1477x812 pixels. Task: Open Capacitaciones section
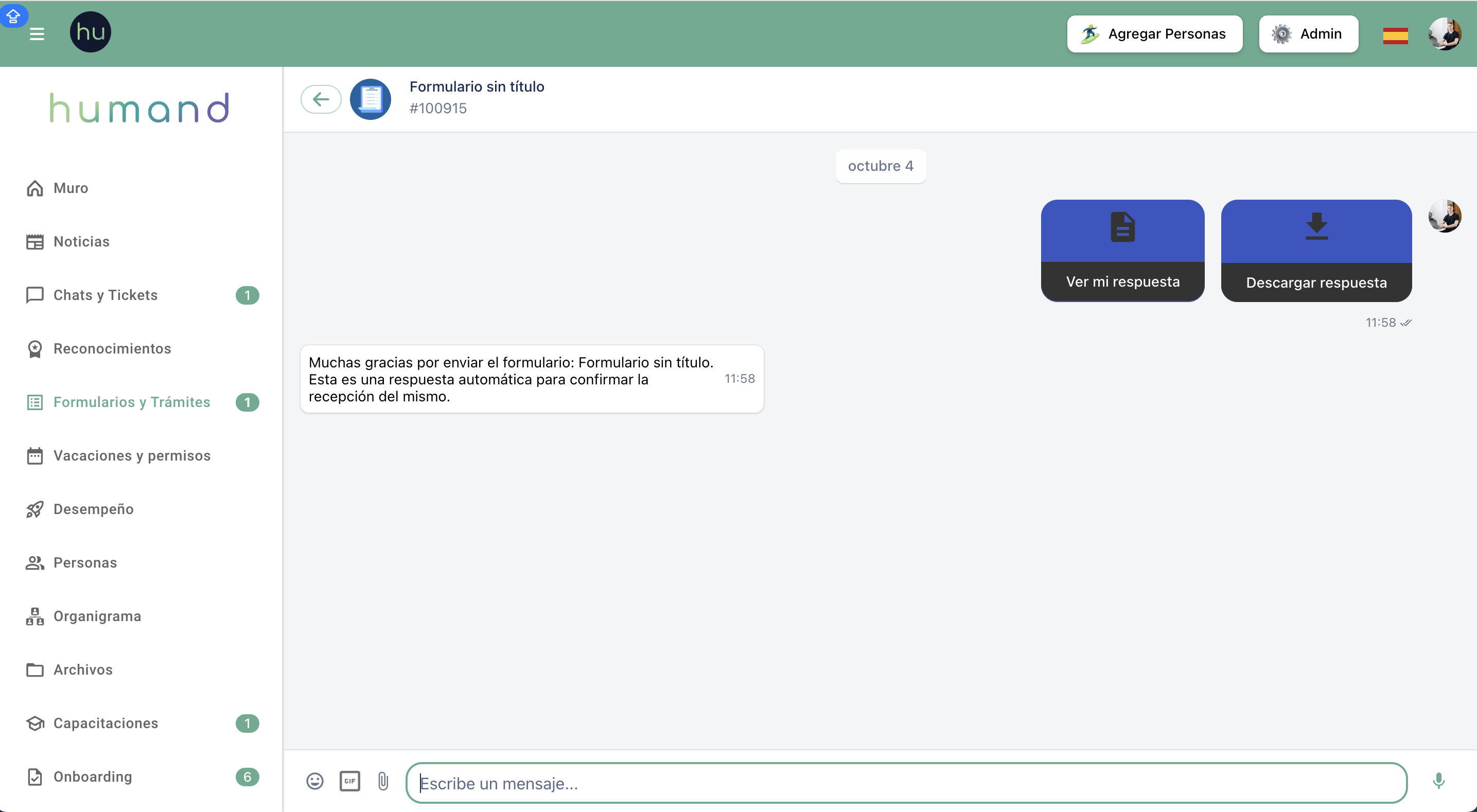(x=105, y=723)
